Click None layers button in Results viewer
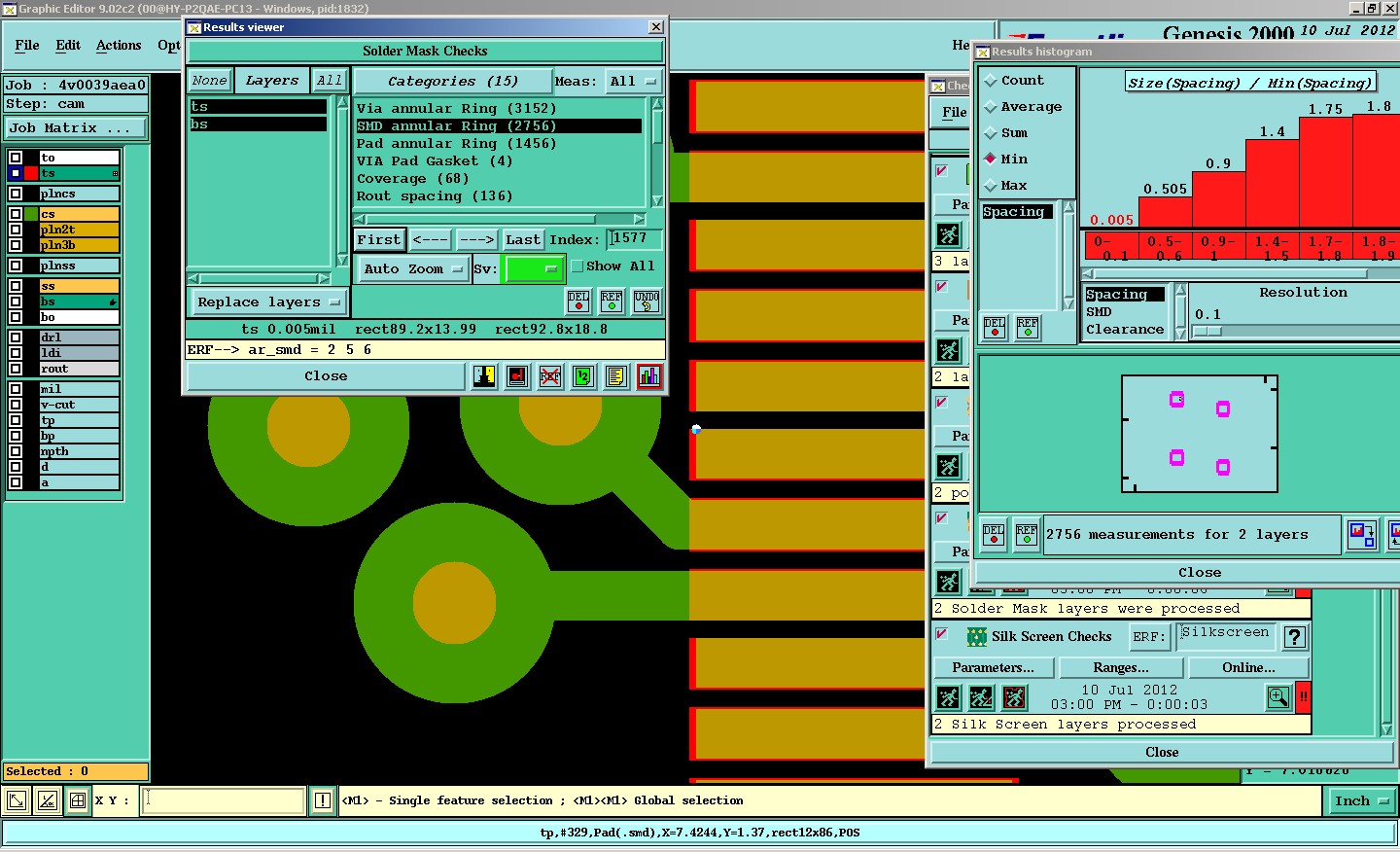 (x=209, y=81)
